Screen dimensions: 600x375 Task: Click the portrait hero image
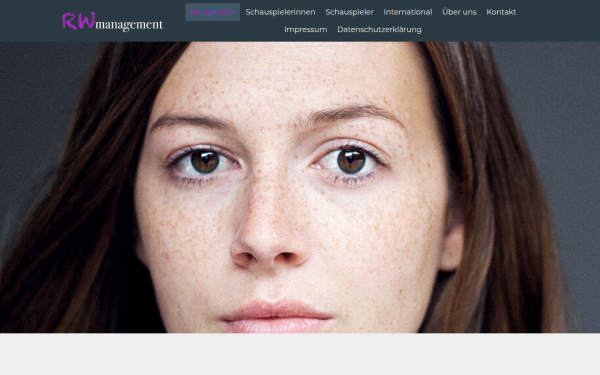point(300,187)
